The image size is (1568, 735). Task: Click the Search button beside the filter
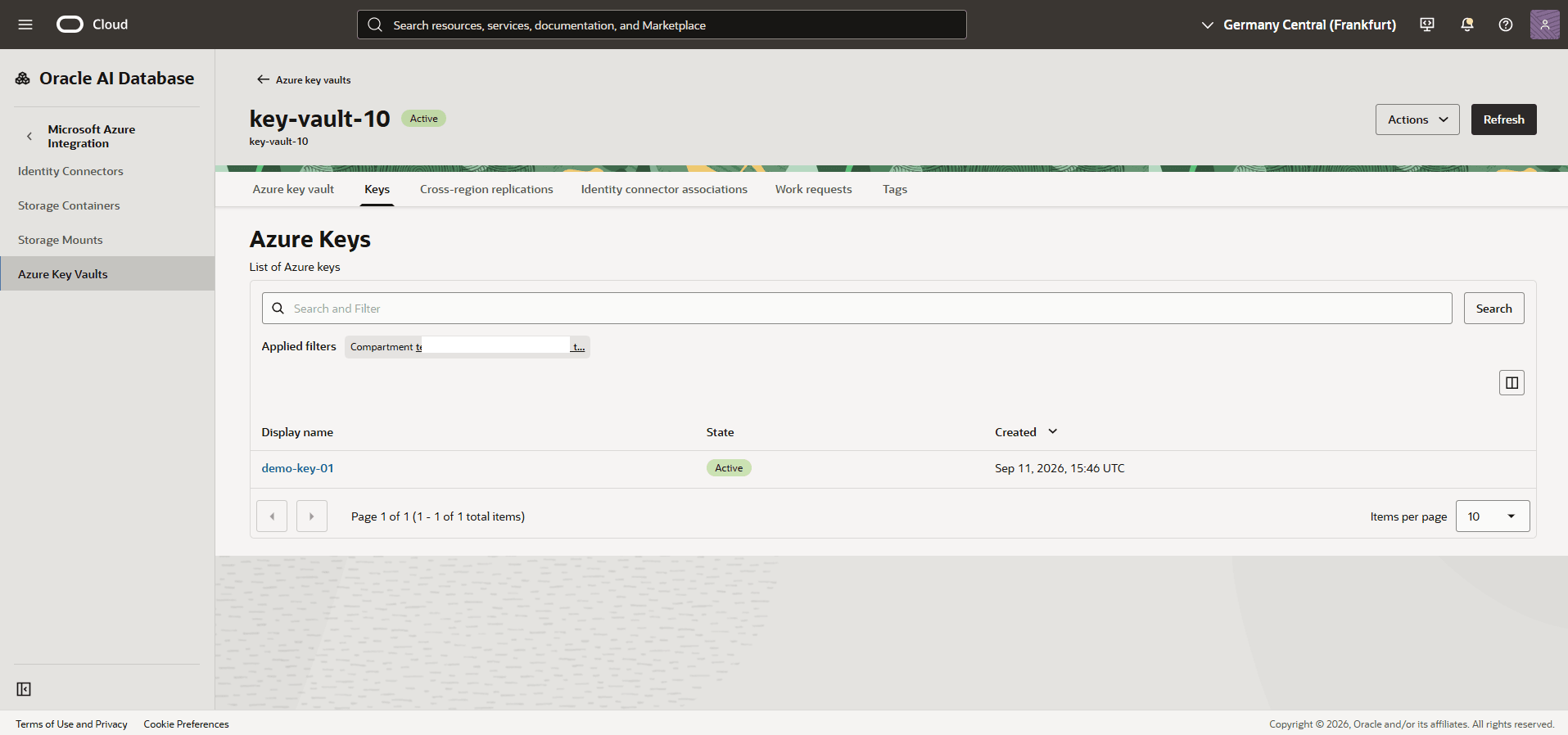[1494, 309]
